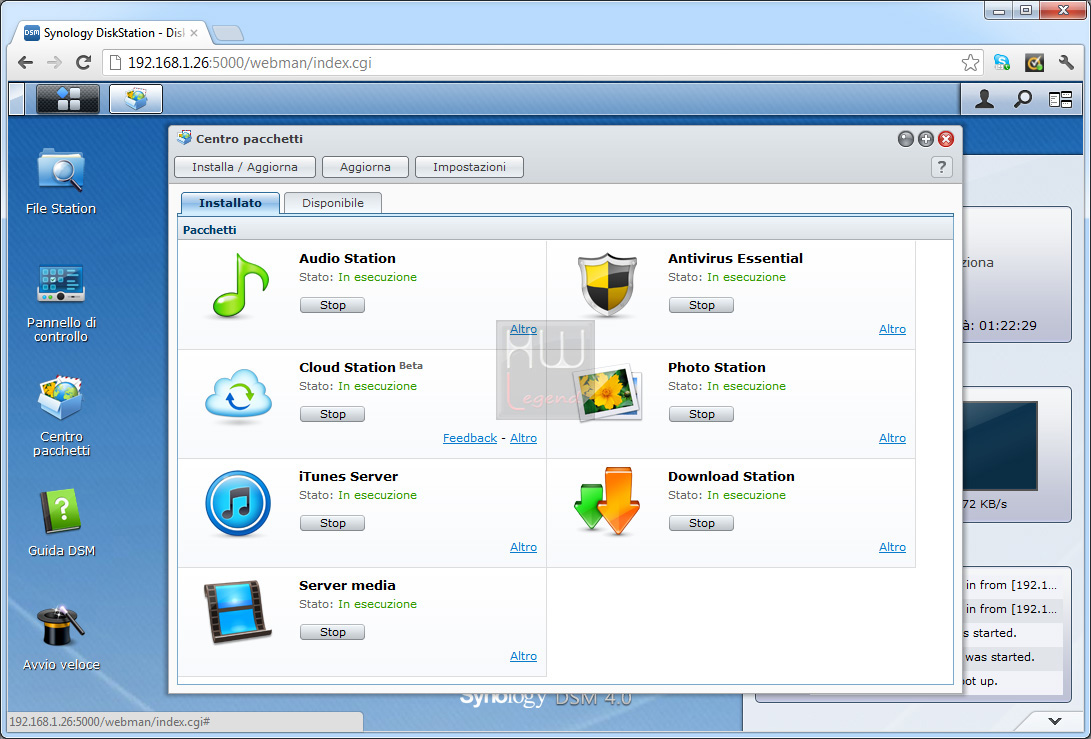The width and height of the screenshot is (1091, 739).
Task: Maximize the Centro pacchetti window
Action: (x=925, y=139)
